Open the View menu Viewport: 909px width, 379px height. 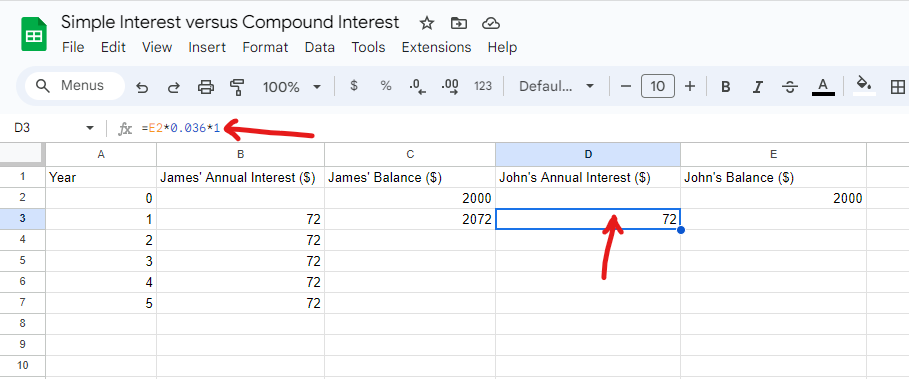pyautogui.click(x=157, y=48)
